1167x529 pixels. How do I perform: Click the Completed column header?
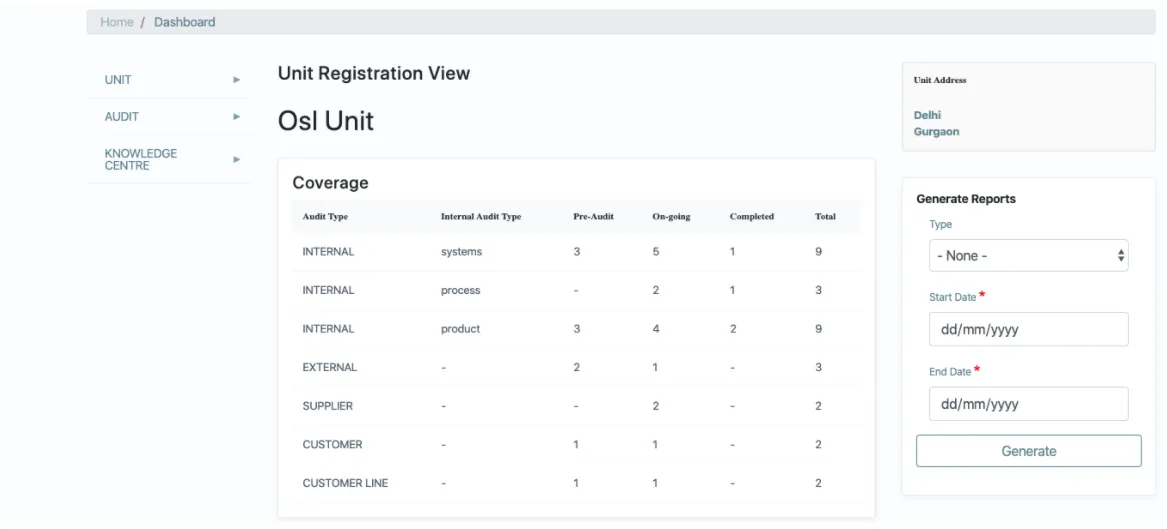(x=752, y=217)
